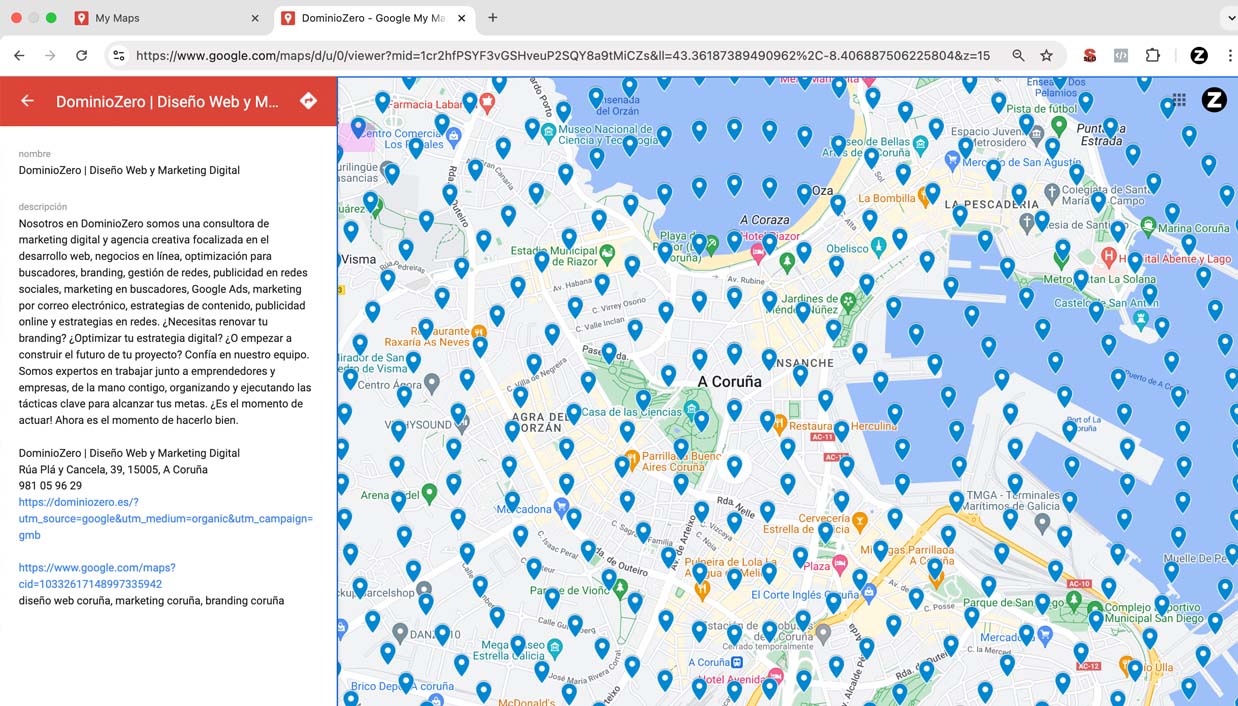Click the Marina Coruña ferry marker
Image resolution: width=1238 pixels, height=706 pixels.
pyautogui.click(x=1148, y=225)
